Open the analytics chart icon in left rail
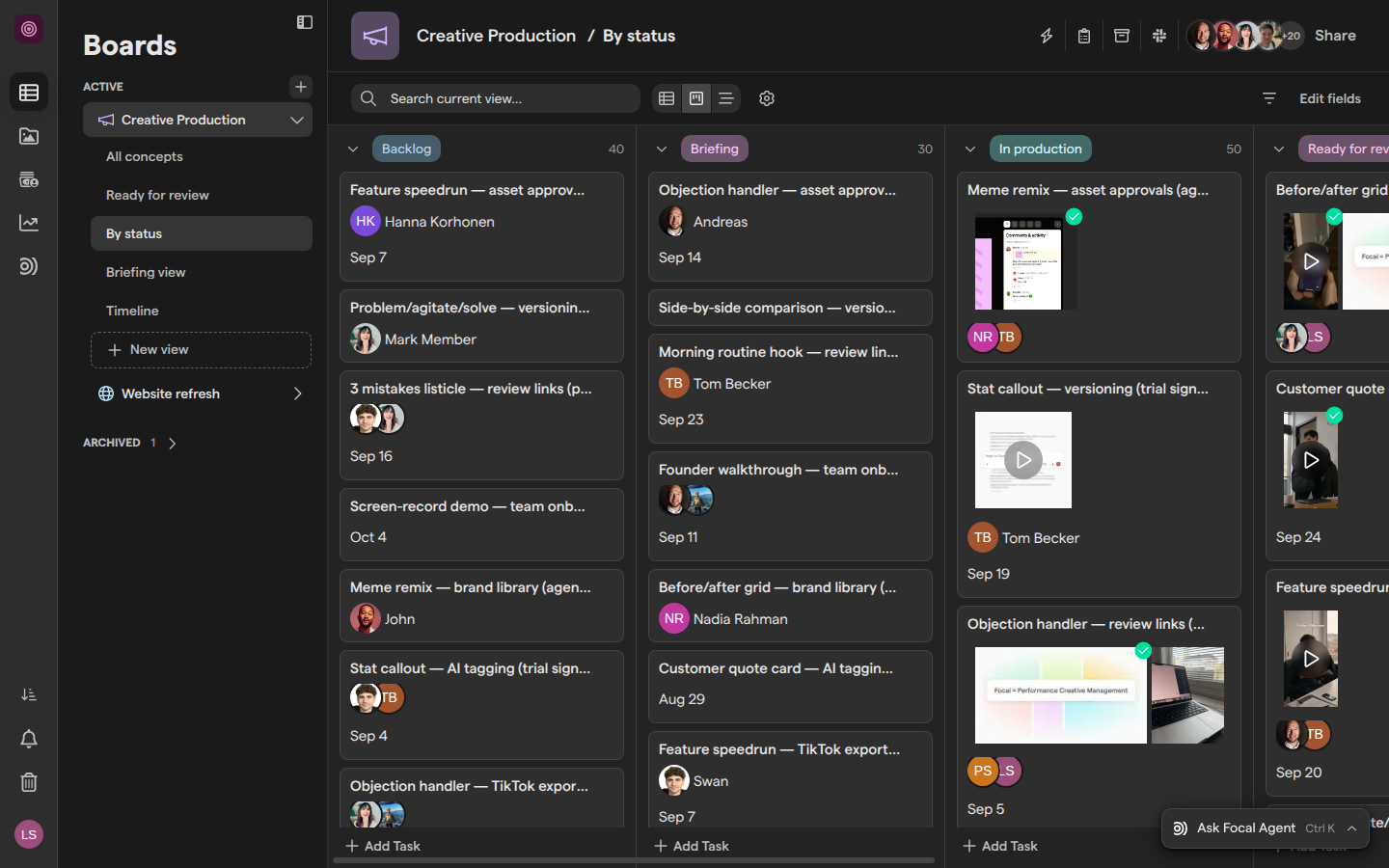Viewport: 1389px width, 868px height. pos(29,223)
